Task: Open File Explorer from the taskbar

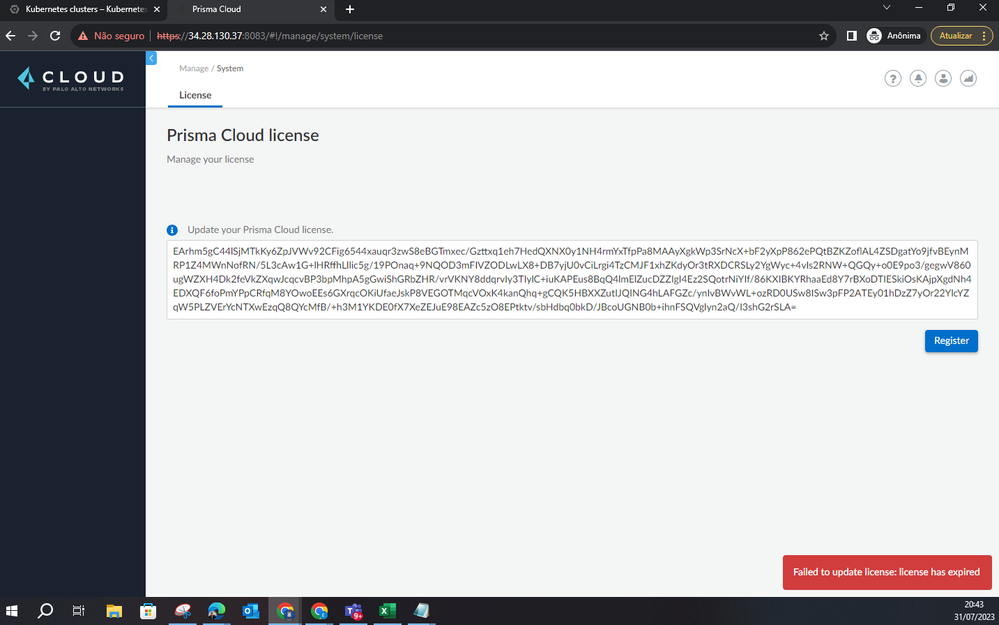Action: point(114,611)
